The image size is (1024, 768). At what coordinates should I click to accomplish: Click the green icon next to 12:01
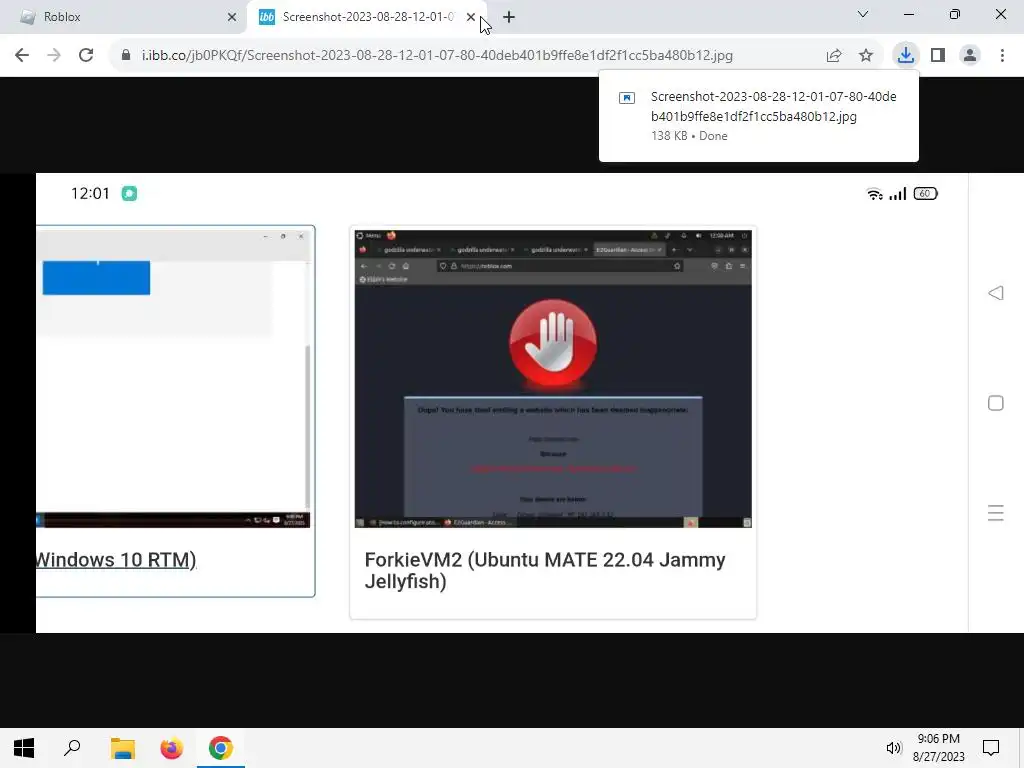[129, 194]
